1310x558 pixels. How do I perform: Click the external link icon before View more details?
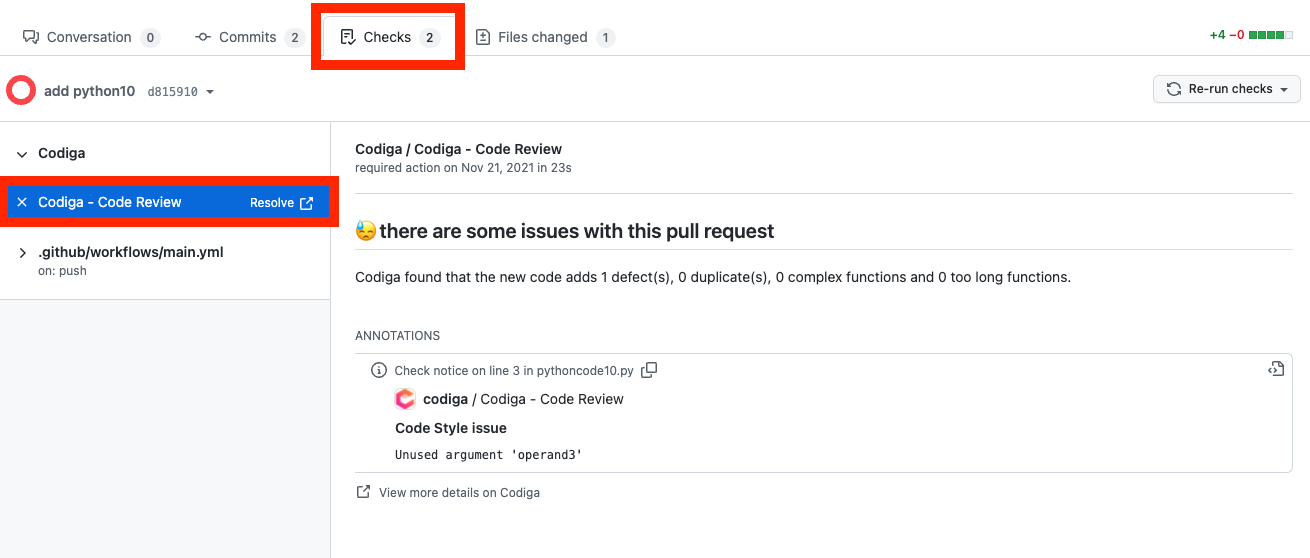363,492
